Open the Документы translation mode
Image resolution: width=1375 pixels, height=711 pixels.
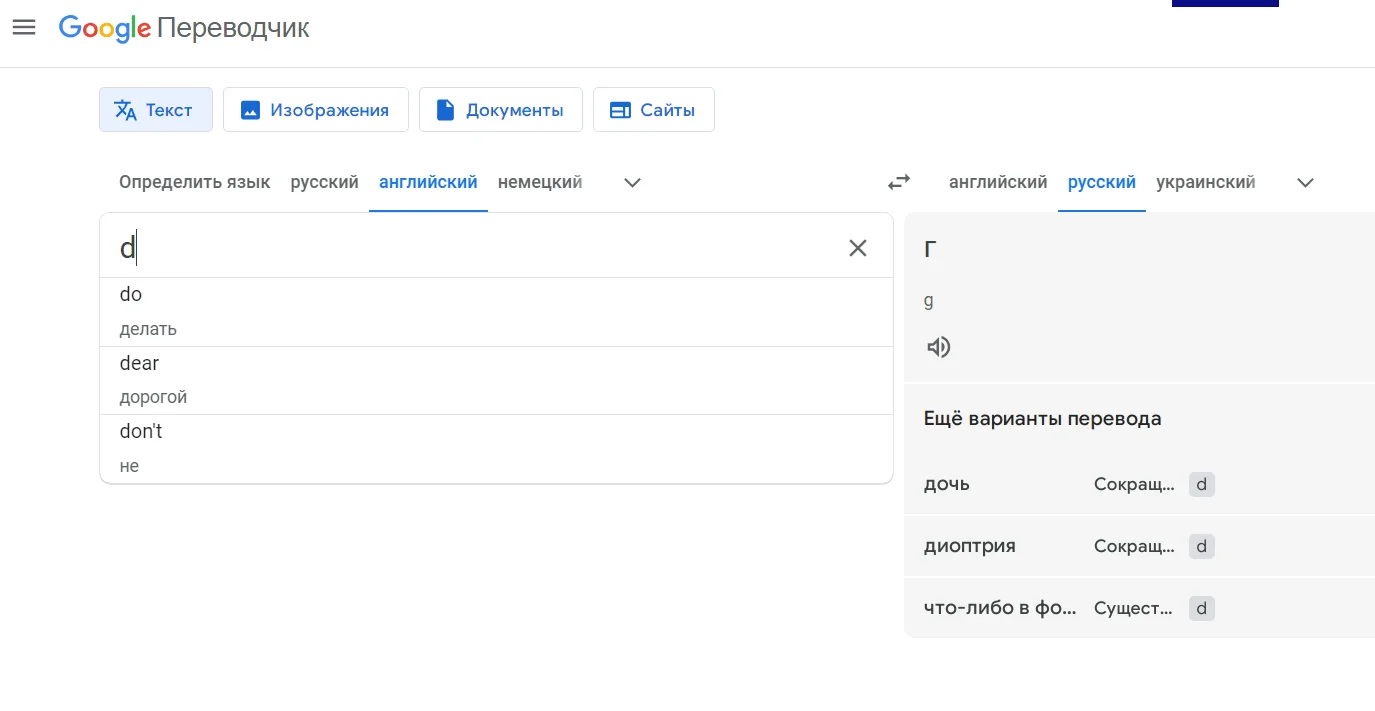[500, 110]
